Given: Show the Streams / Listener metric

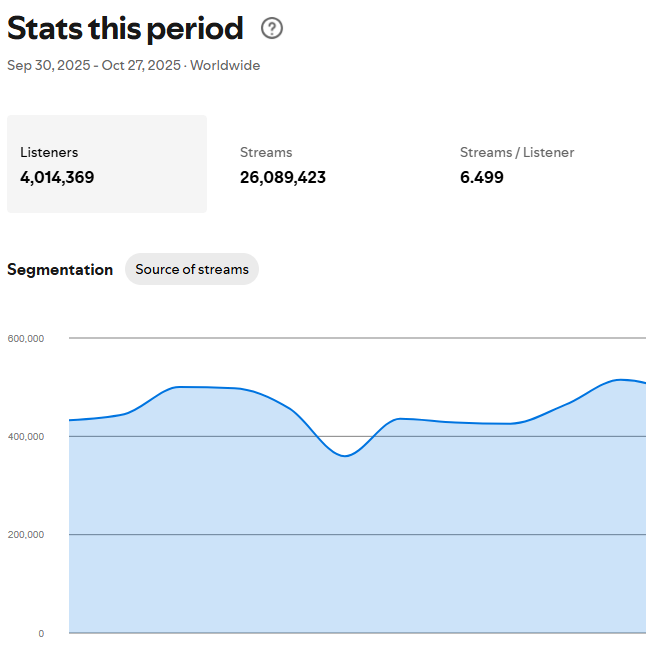Looking at the screenshot, I should (x=516, y=165).
